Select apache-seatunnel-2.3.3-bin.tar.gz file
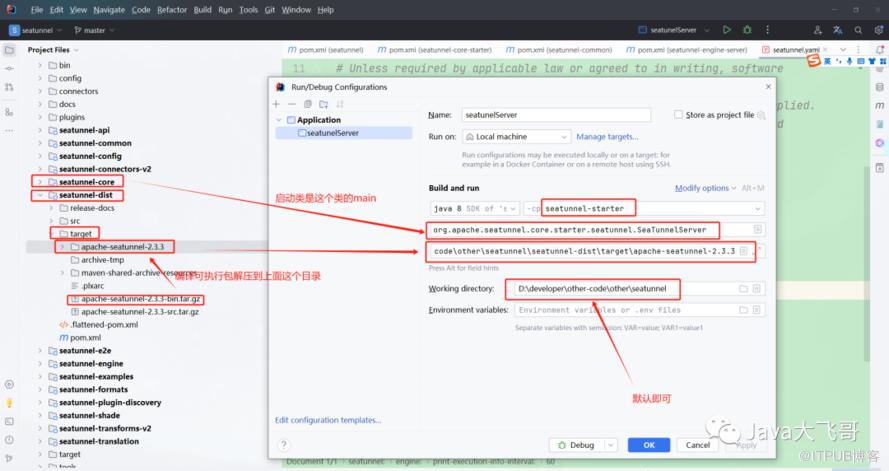The width and height of the screenshot is (889, 471). [135, 299]
